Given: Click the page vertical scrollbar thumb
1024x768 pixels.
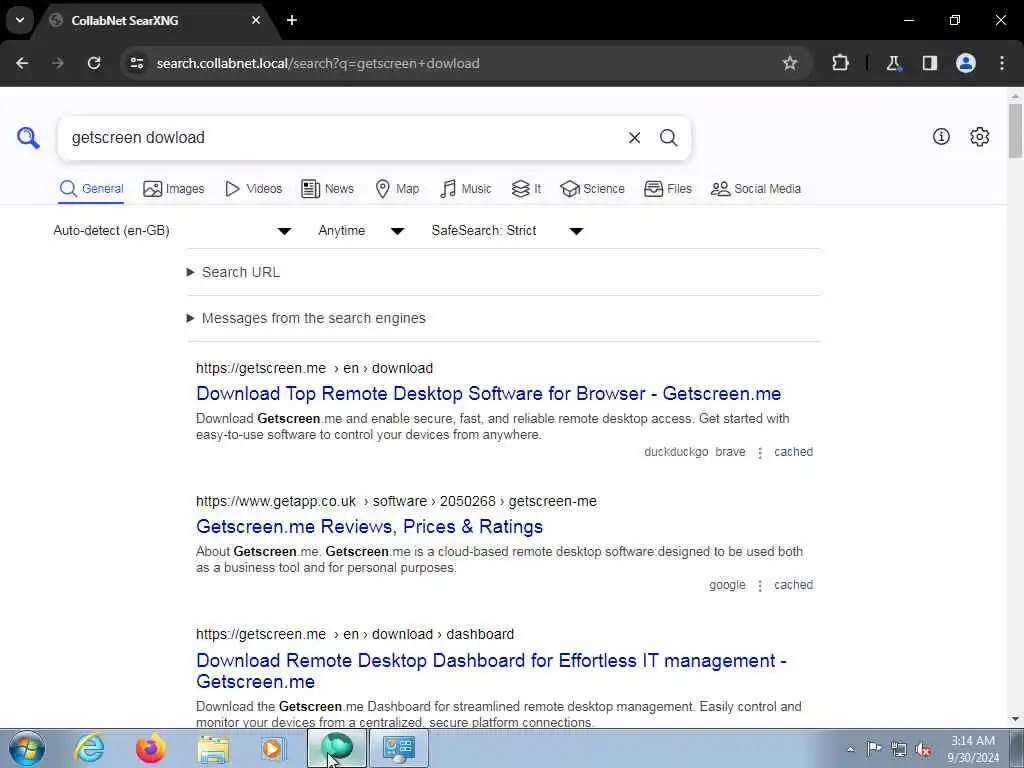Looking at the screenshot, I should pyautogui.click(x=1015, y=131).
